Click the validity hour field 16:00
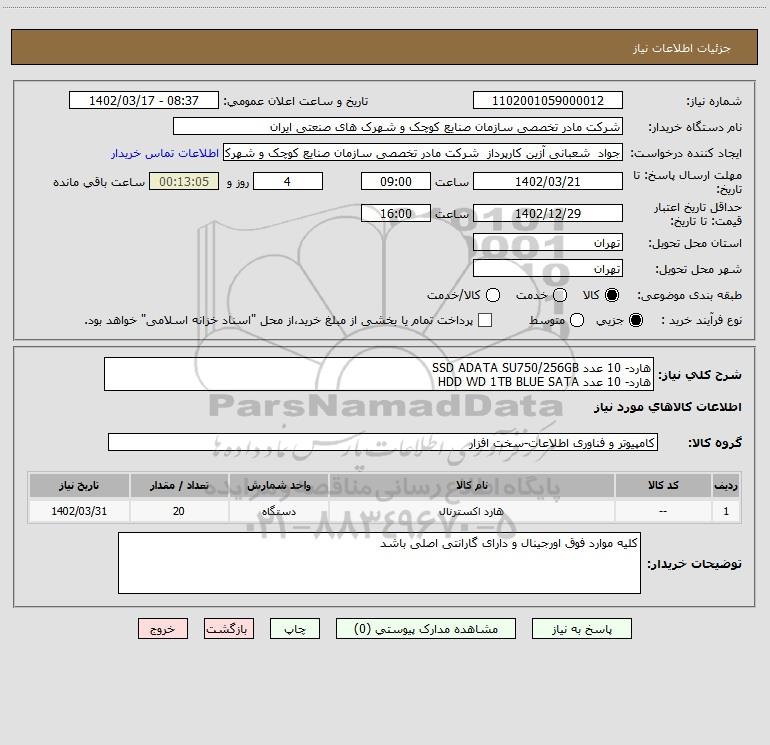Viewport: 770px width, 745px height. (x=396, y=214)
